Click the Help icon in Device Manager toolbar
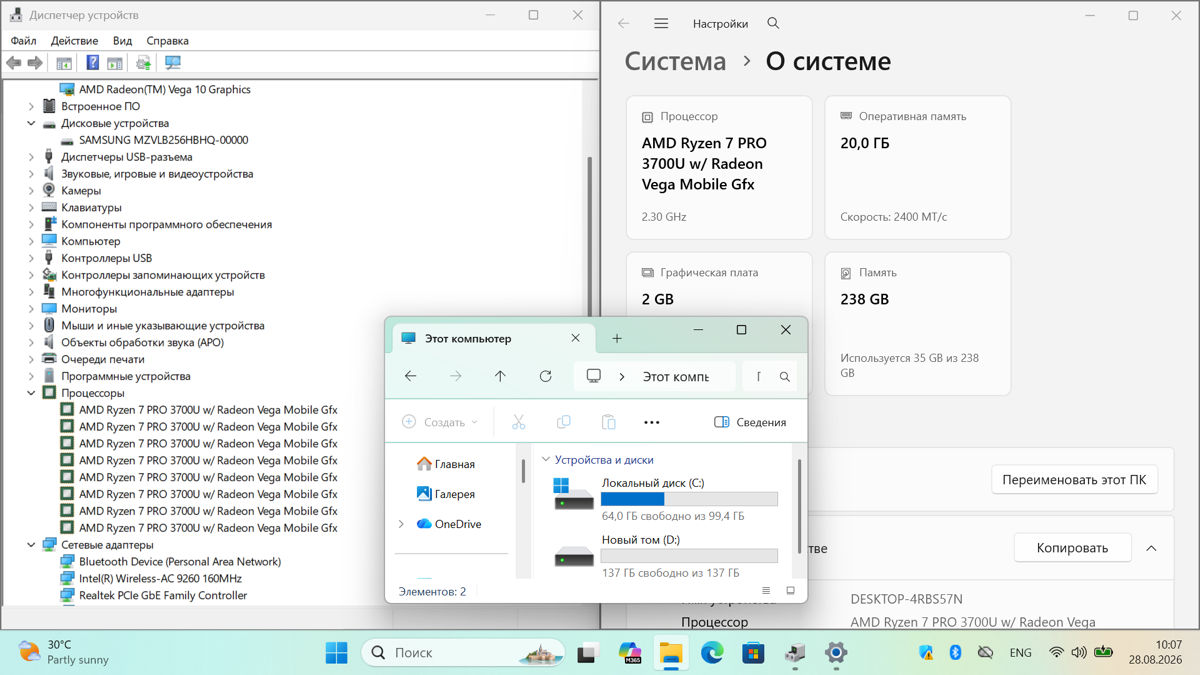 [x=92, y=63]
